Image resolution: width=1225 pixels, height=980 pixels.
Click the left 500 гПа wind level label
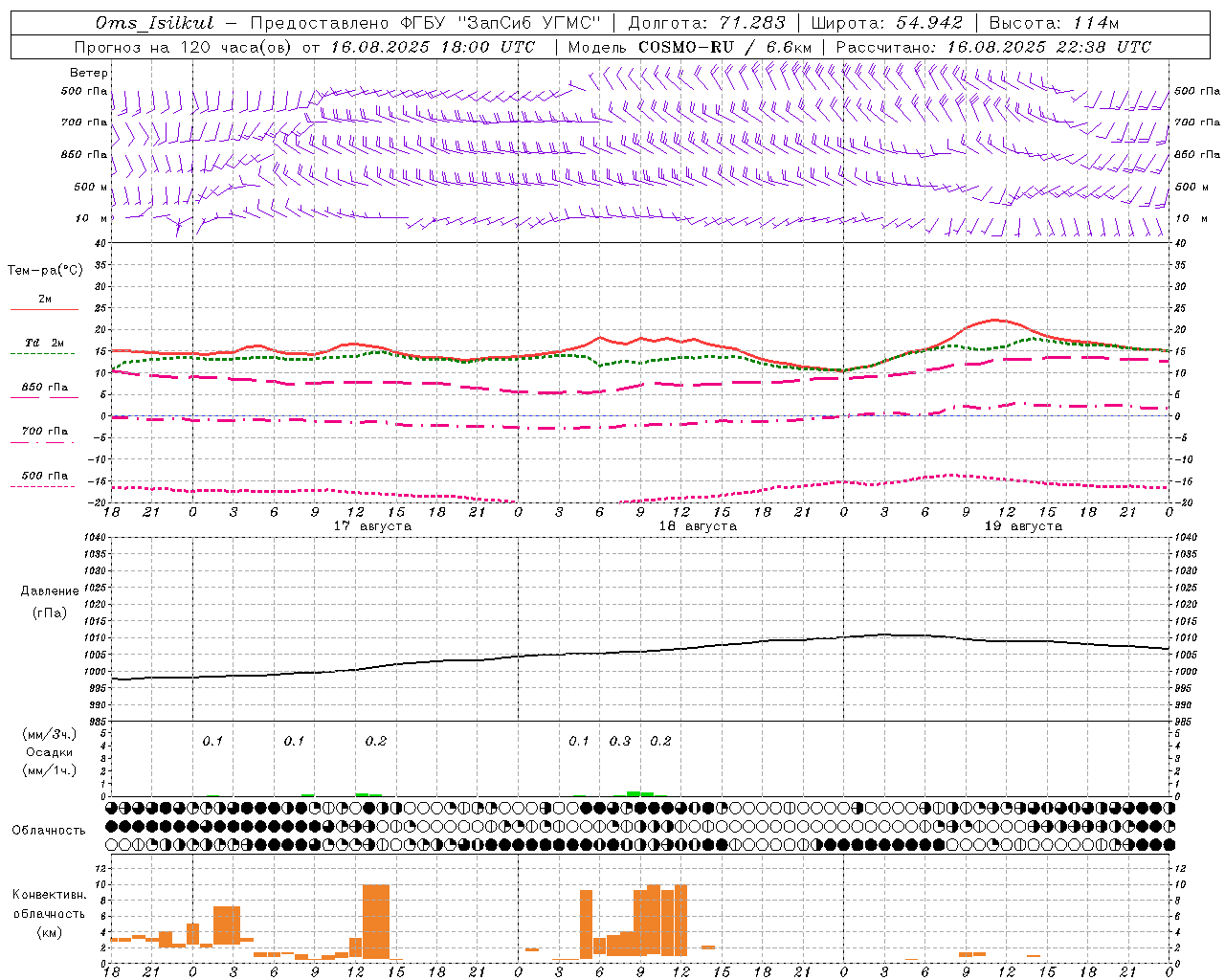click(83, 91)
